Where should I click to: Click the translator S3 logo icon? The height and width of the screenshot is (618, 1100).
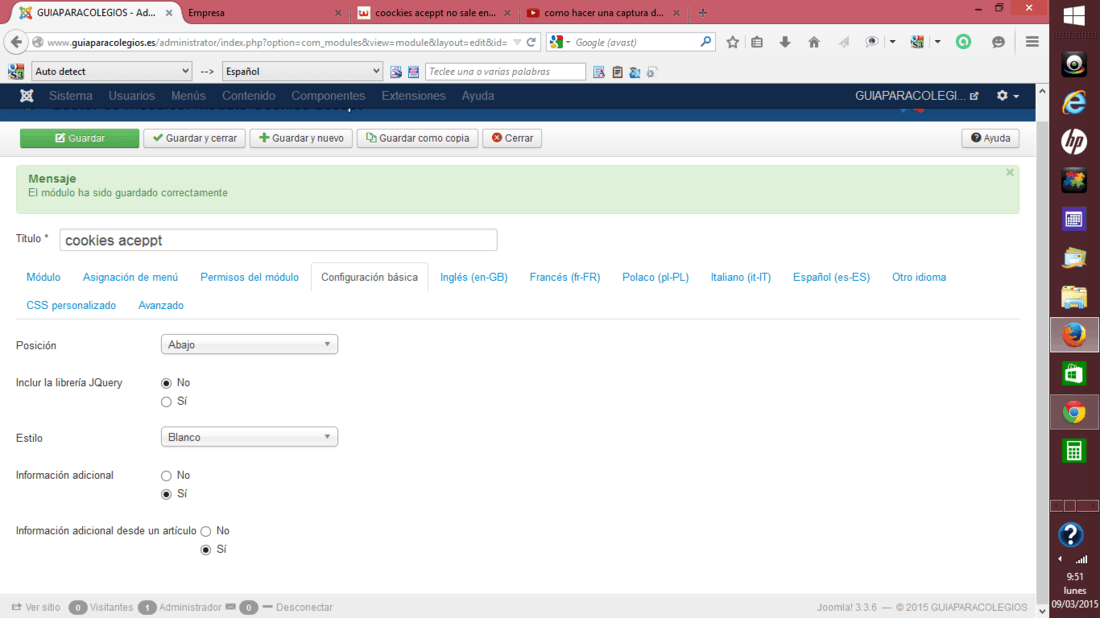(15, 72)
